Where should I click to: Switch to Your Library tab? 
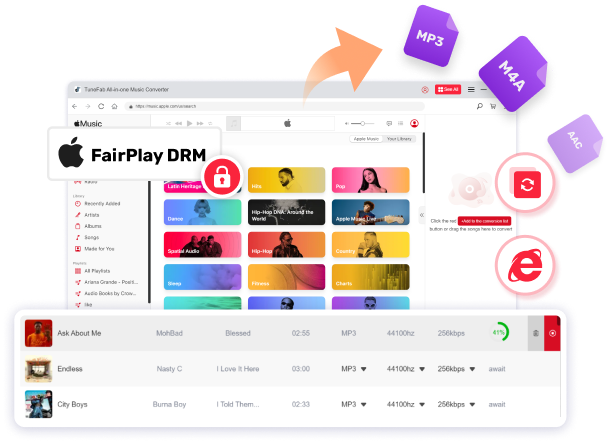pos(399,139)
